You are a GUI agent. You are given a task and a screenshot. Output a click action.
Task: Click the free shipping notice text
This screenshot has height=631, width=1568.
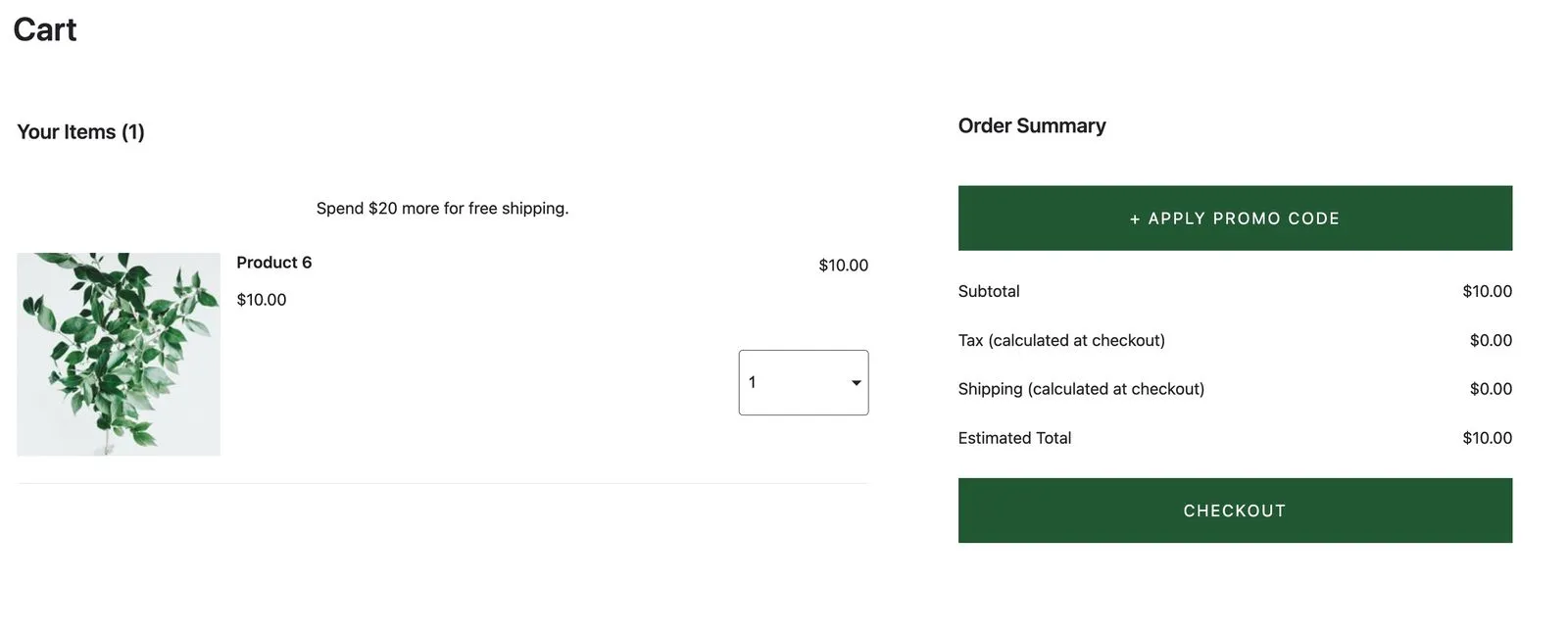(x=442, y=208)
